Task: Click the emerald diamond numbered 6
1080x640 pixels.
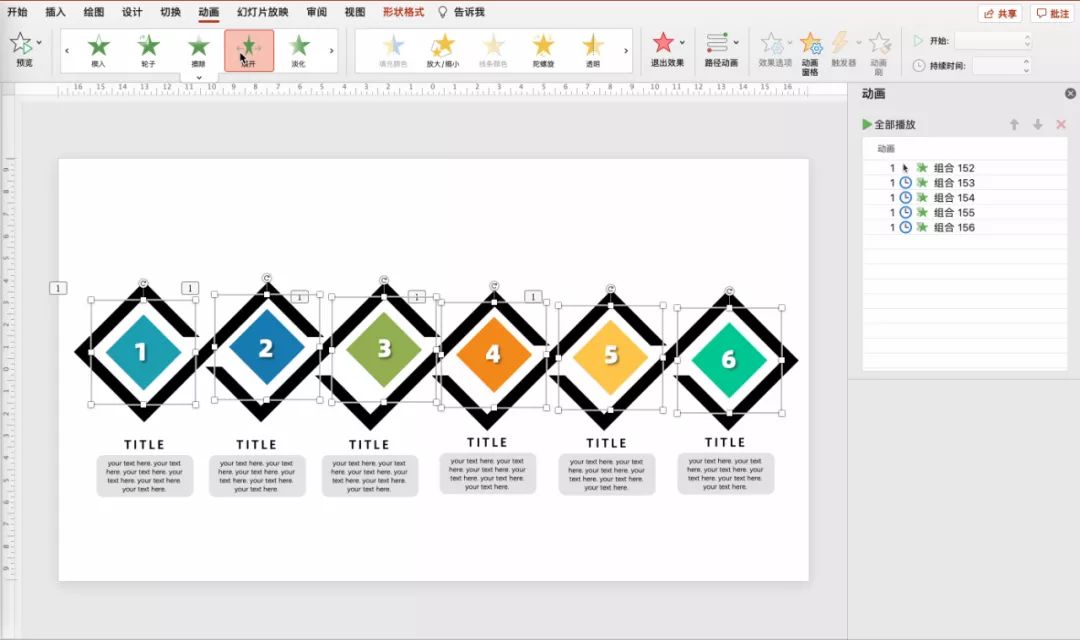Action: pos(729,360)
